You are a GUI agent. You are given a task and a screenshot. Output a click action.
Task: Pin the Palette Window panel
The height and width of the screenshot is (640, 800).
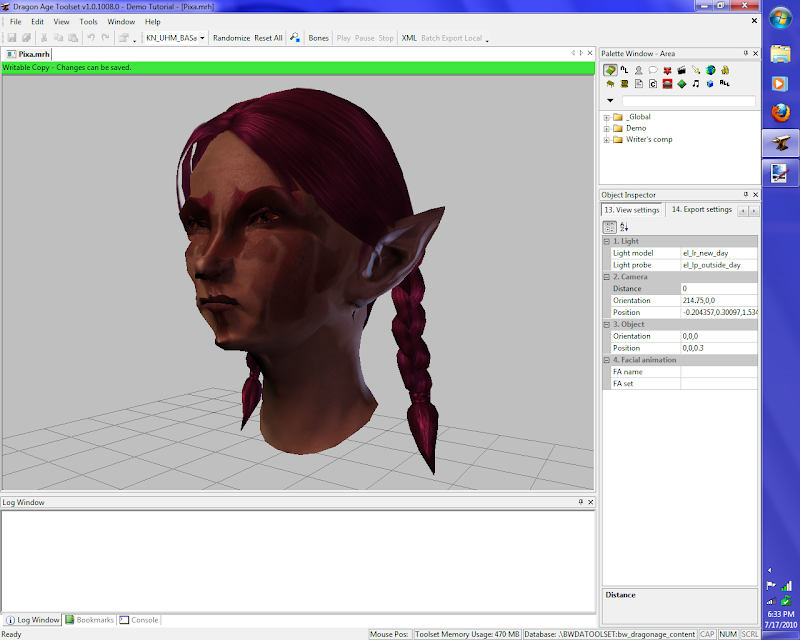(745, 53)
